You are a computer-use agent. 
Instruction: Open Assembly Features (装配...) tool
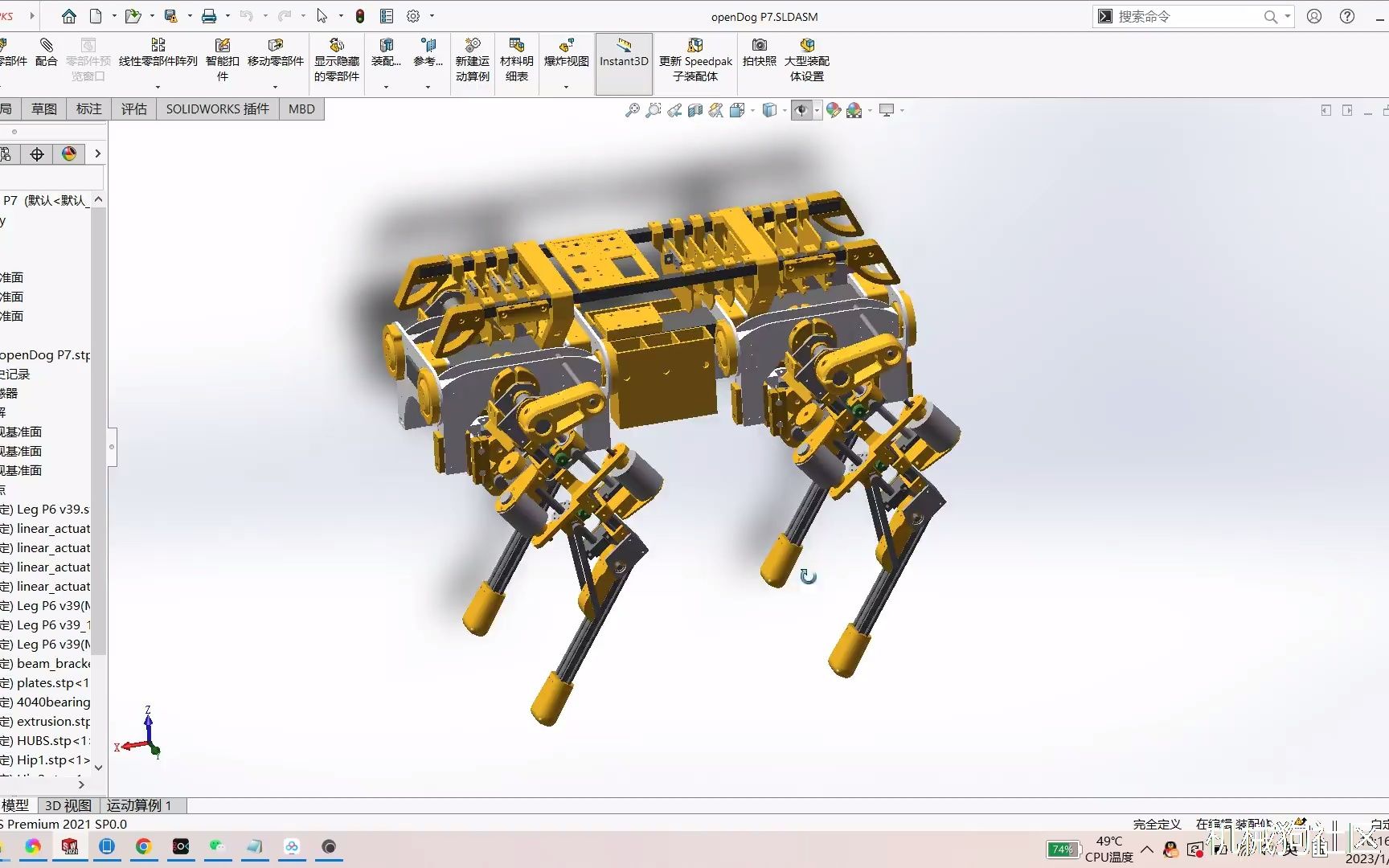(386, 53)
